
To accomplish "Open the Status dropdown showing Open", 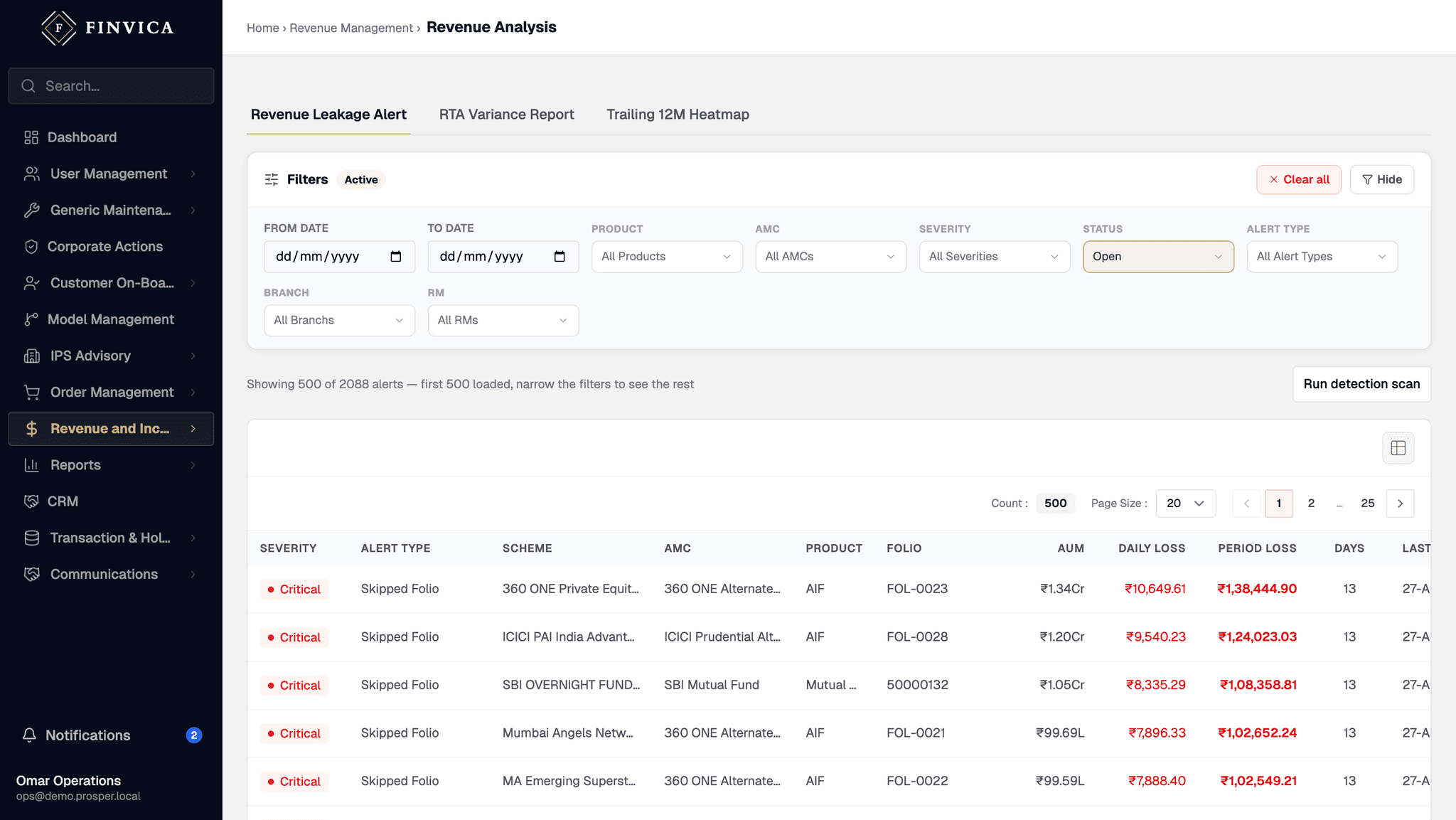I will [1158, 257].
